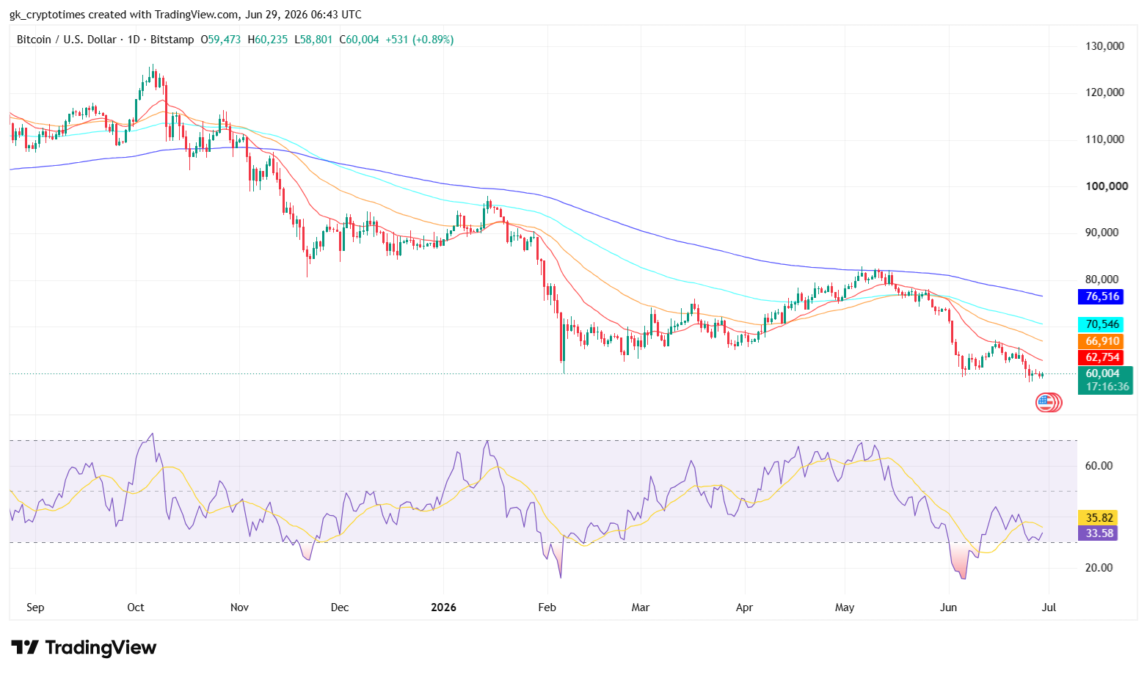Click the RSI value label 33.58

1099,533
